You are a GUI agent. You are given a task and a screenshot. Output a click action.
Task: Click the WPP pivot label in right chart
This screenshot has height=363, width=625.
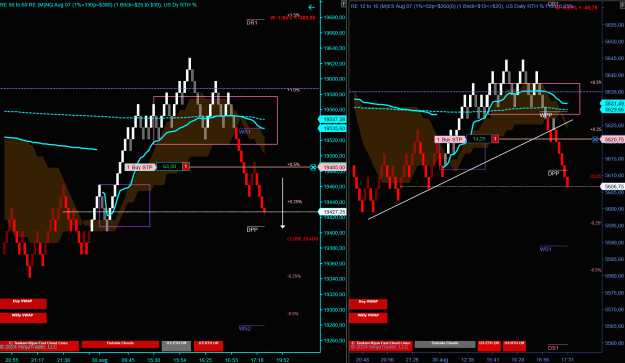(x=546, y=115)
